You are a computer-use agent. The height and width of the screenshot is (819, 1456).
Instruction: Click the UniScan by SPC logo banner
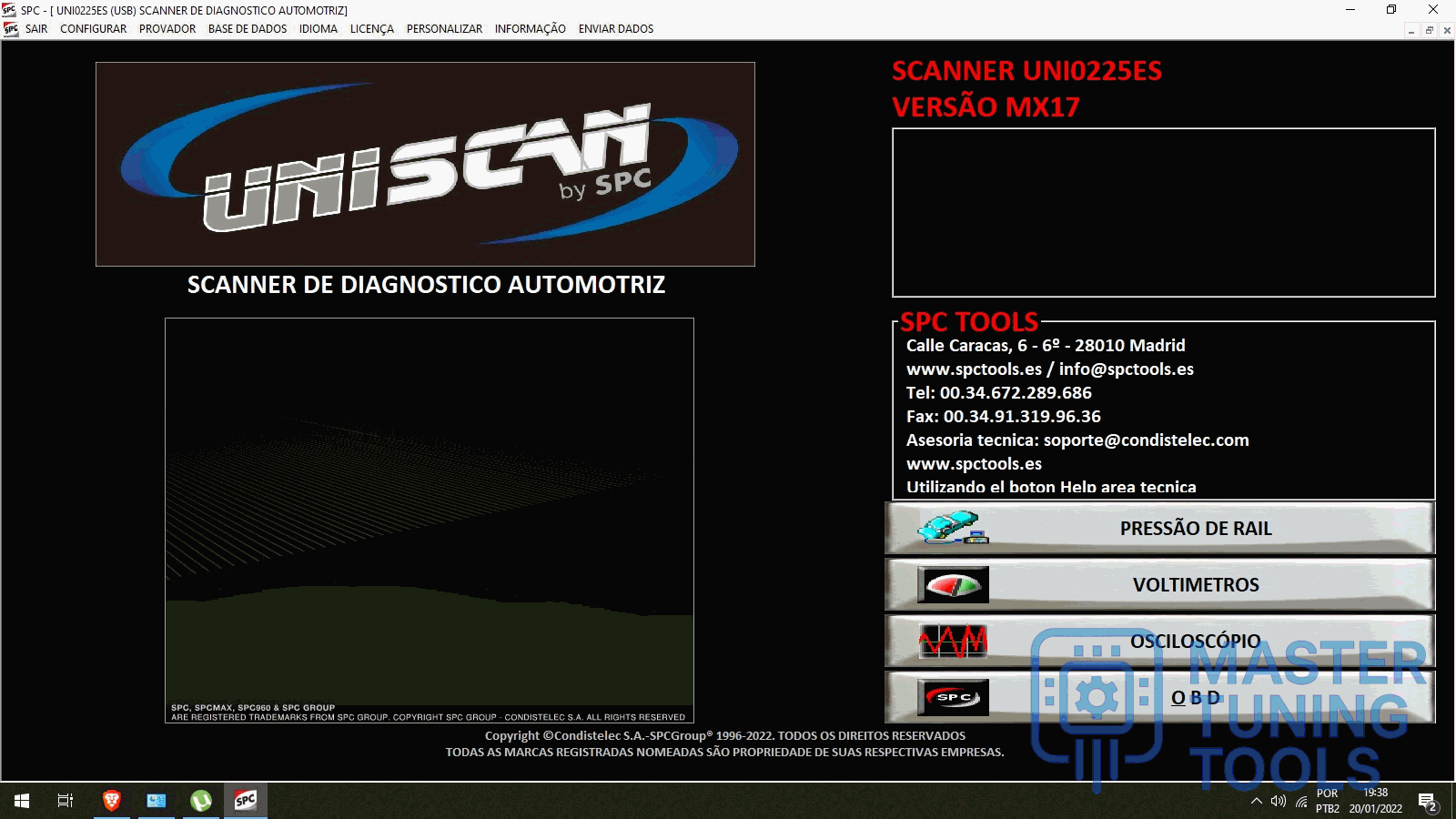[x=425, y=165]
